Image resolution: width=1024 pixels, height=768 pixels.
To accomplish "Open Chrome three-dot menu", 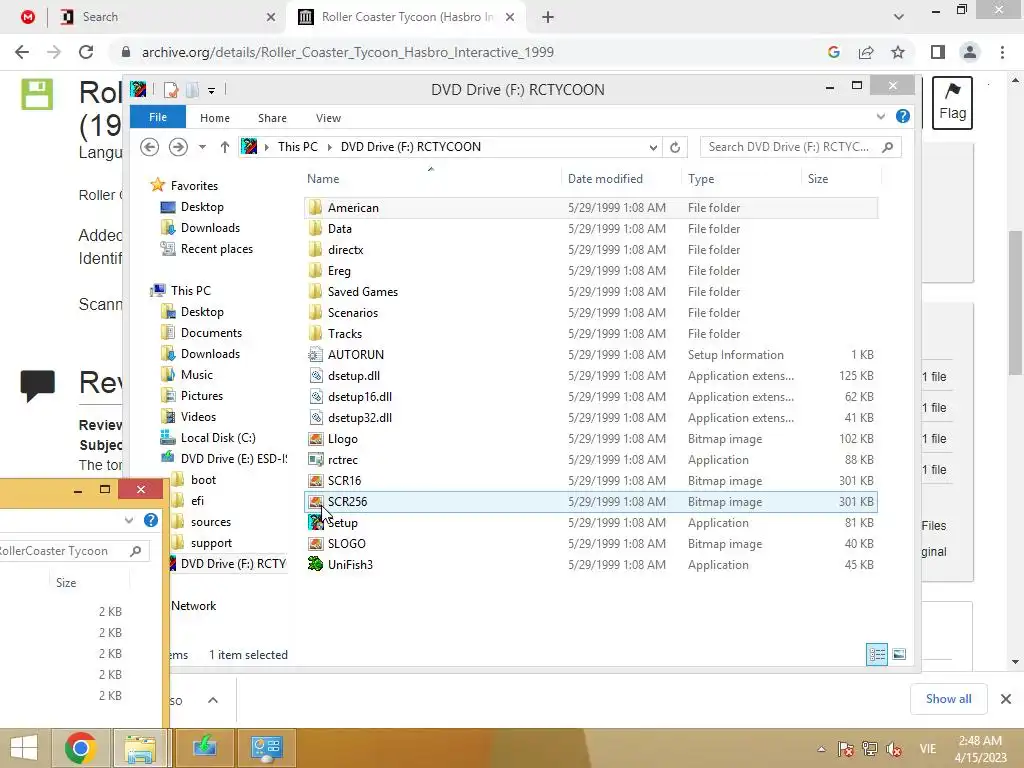I will [1002, 52].
